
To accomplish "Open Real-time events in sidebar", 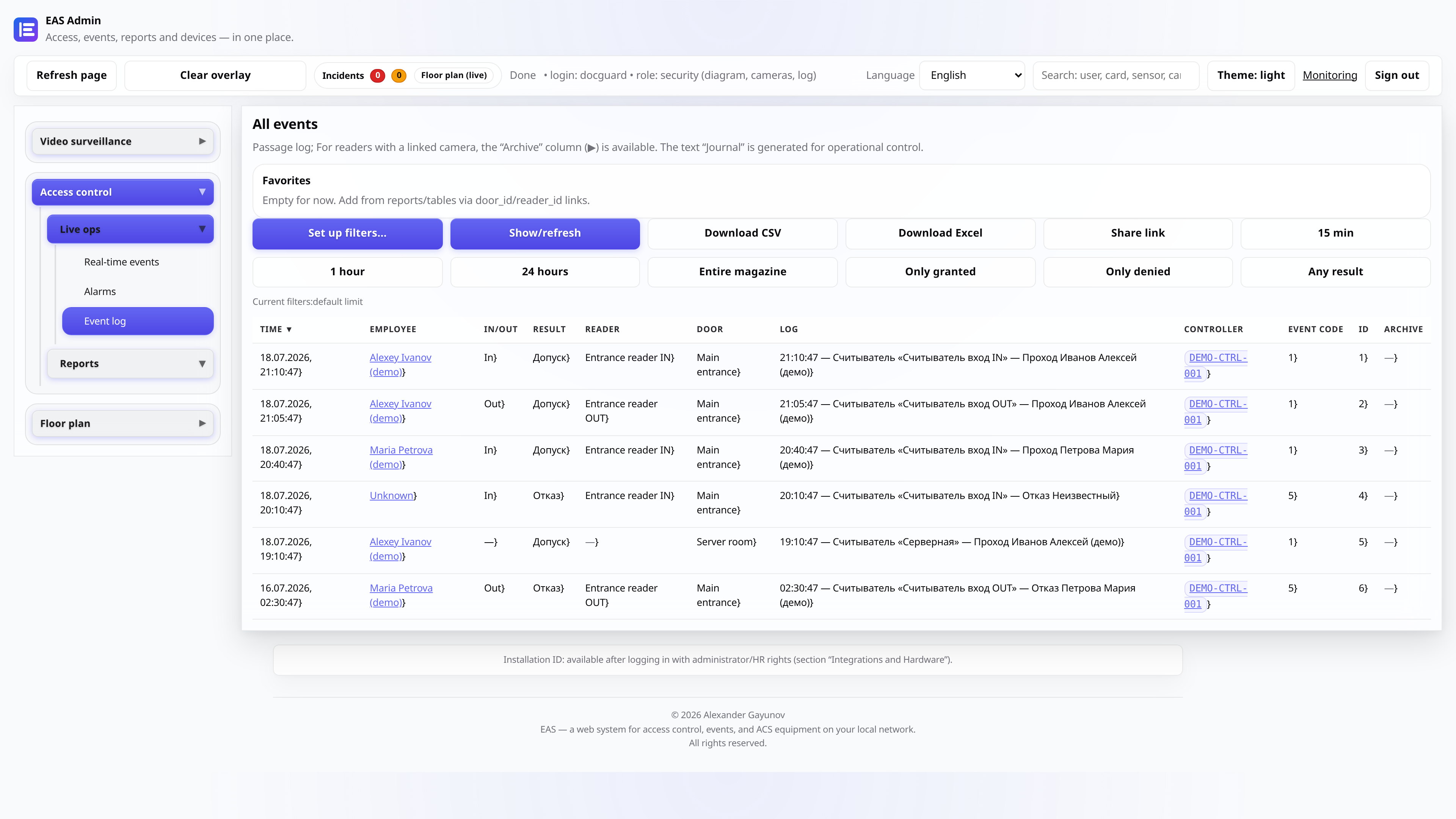I will (121, 262).
